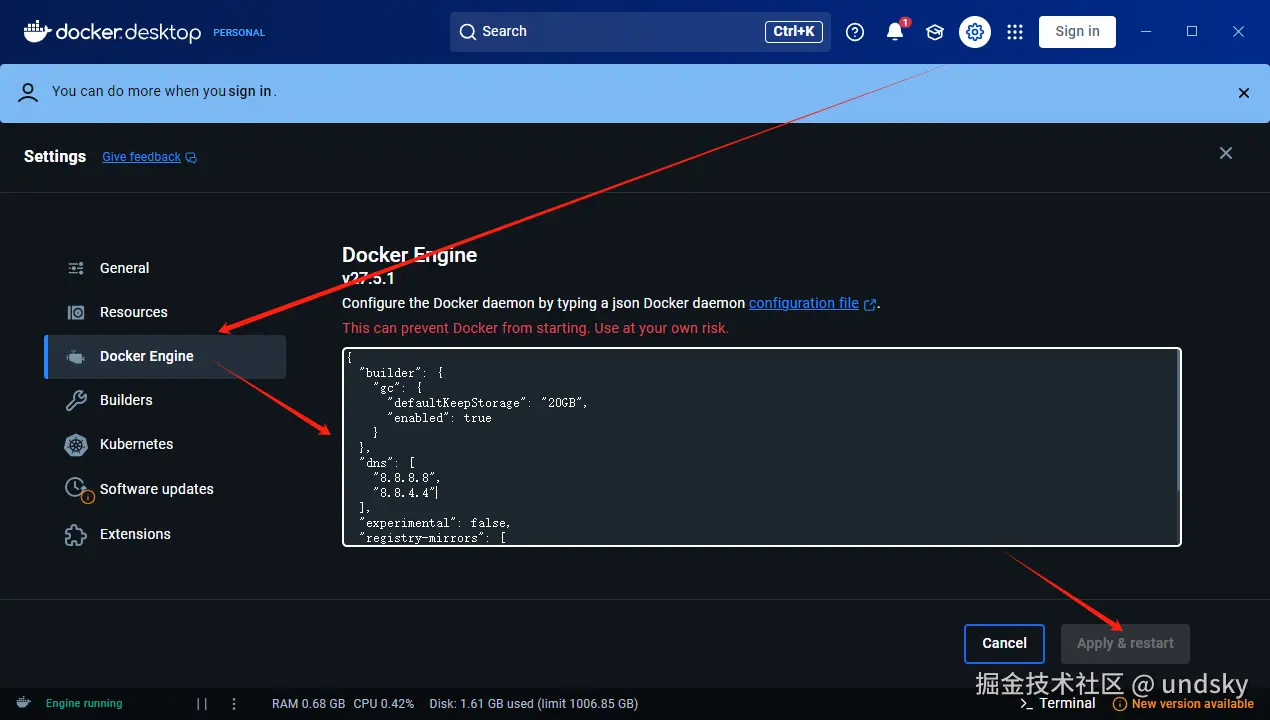Click the Settings gear icon
The image size is (1270, 720).
click(975, 32)
